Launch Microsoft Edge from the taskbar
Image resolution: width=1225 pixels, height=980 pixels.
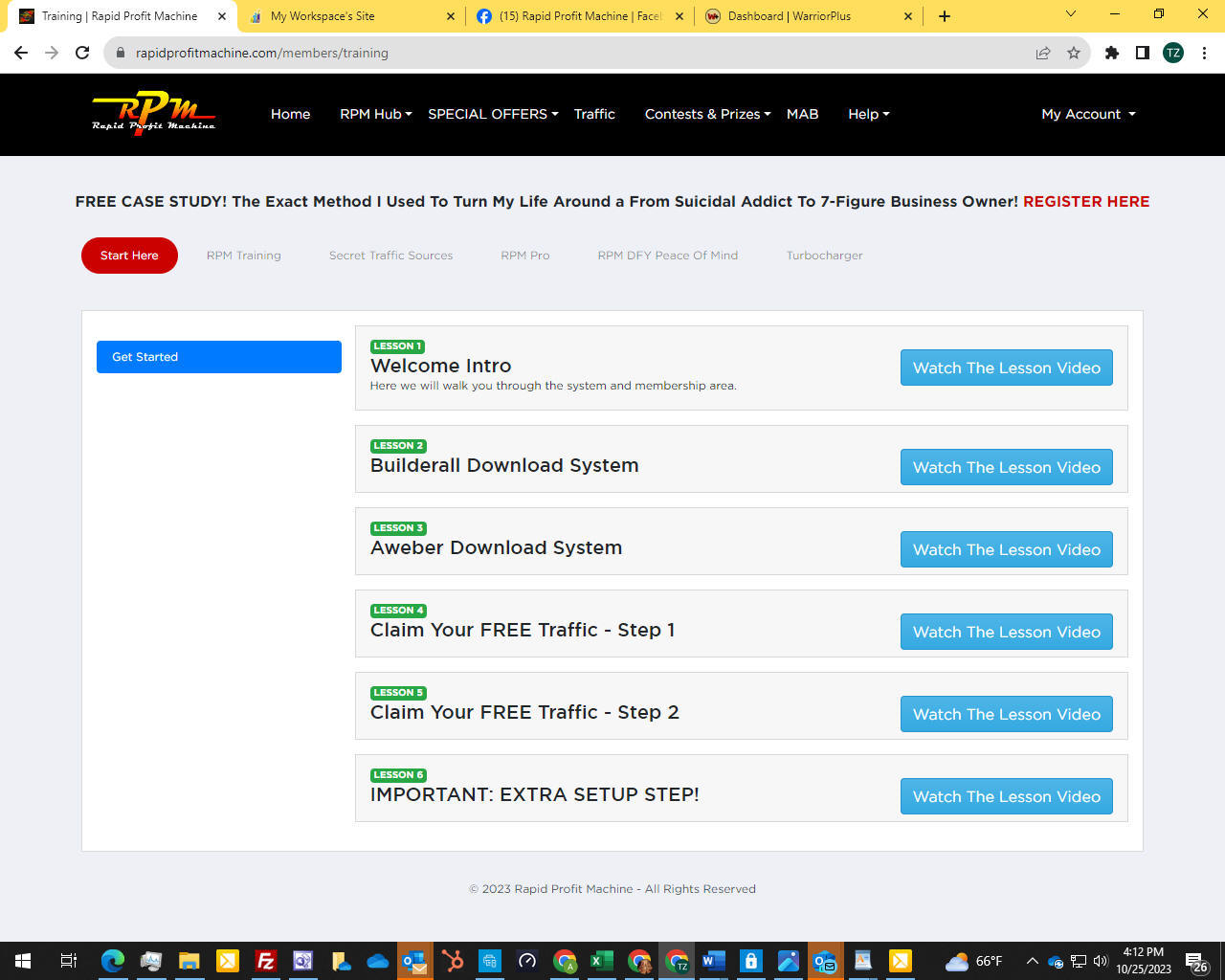[x=113, y=961]
